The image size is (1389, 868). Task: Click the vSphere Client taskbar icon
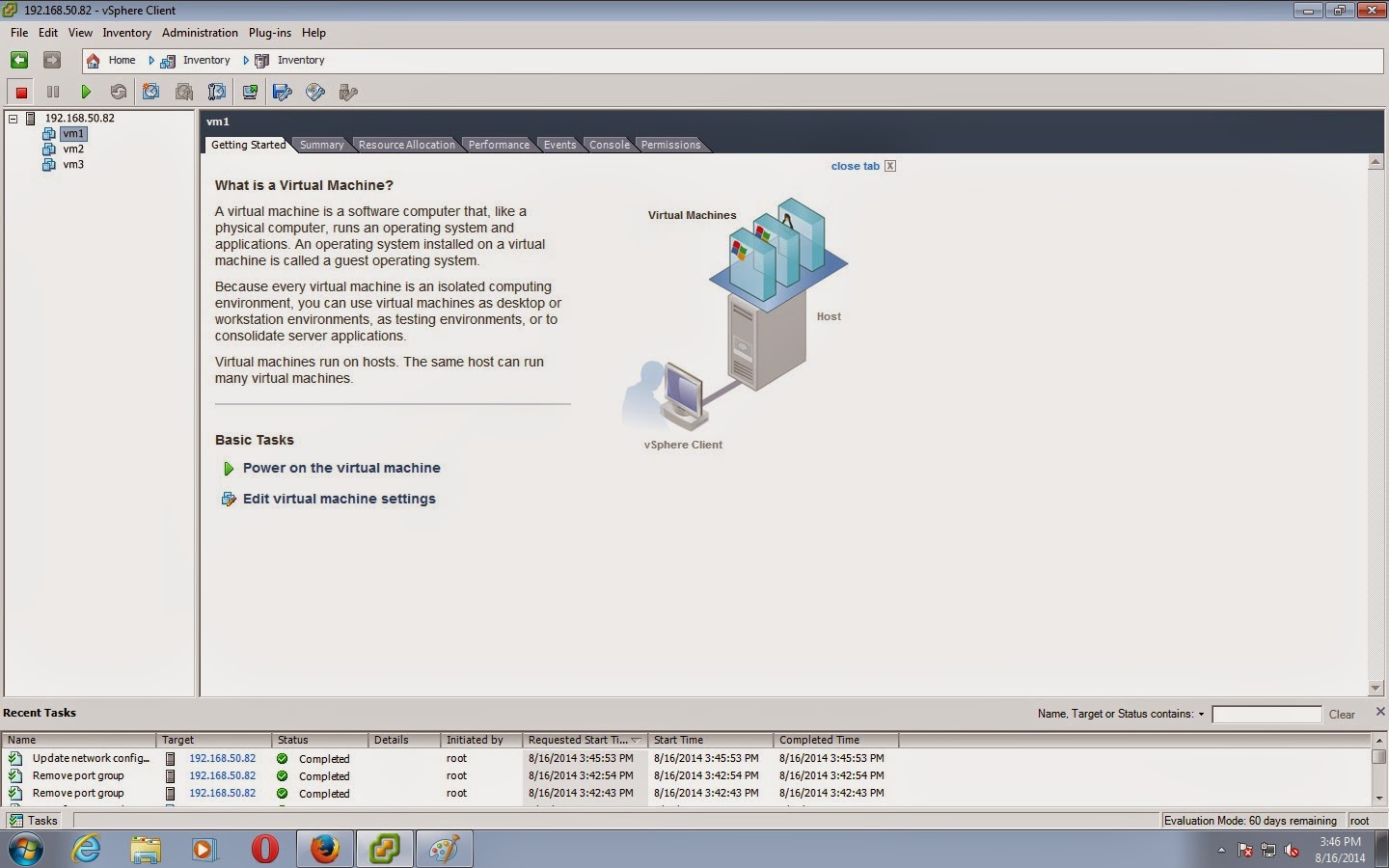[385, 850]
